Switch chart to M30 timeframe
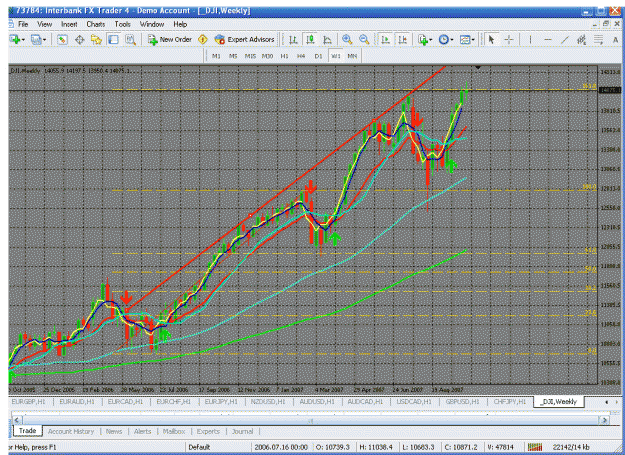The width and height of the screenshot is (625, 455). pos(267,56)
